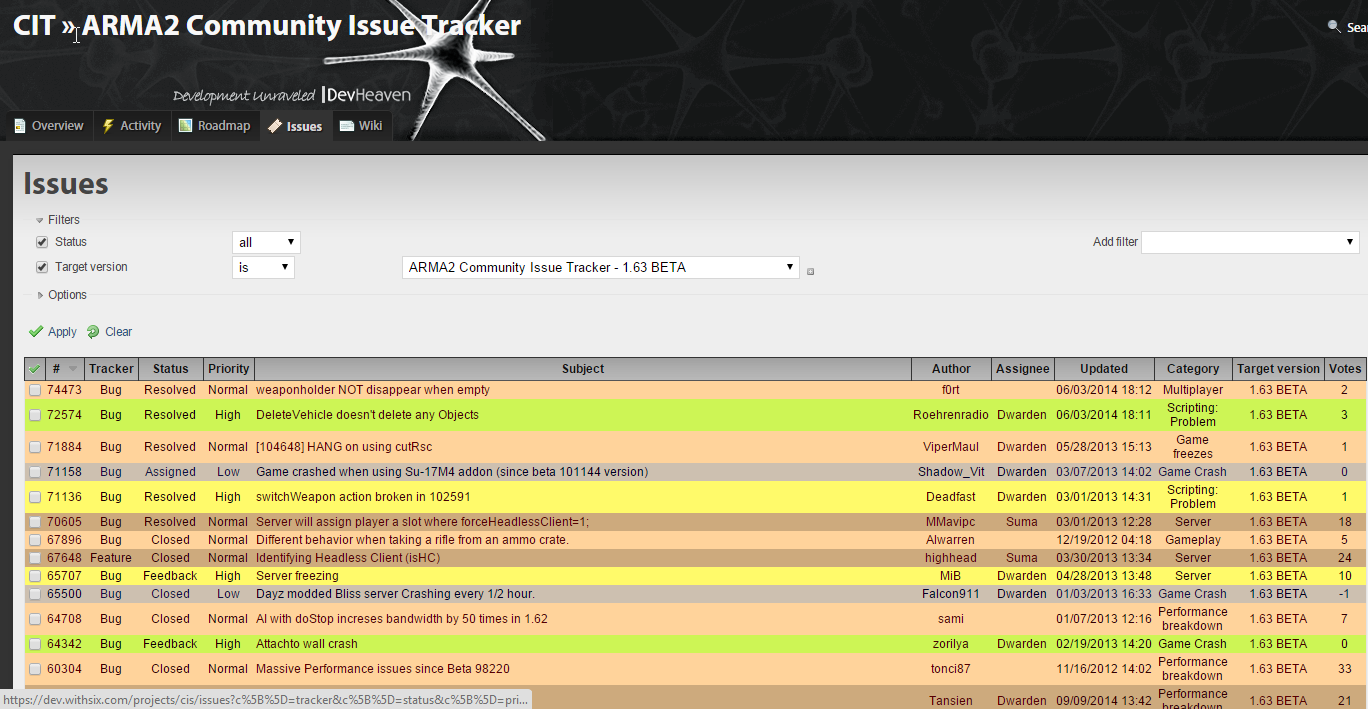Apply the filters
This screenshot has height=709, width=1368.
pos(53,332)
